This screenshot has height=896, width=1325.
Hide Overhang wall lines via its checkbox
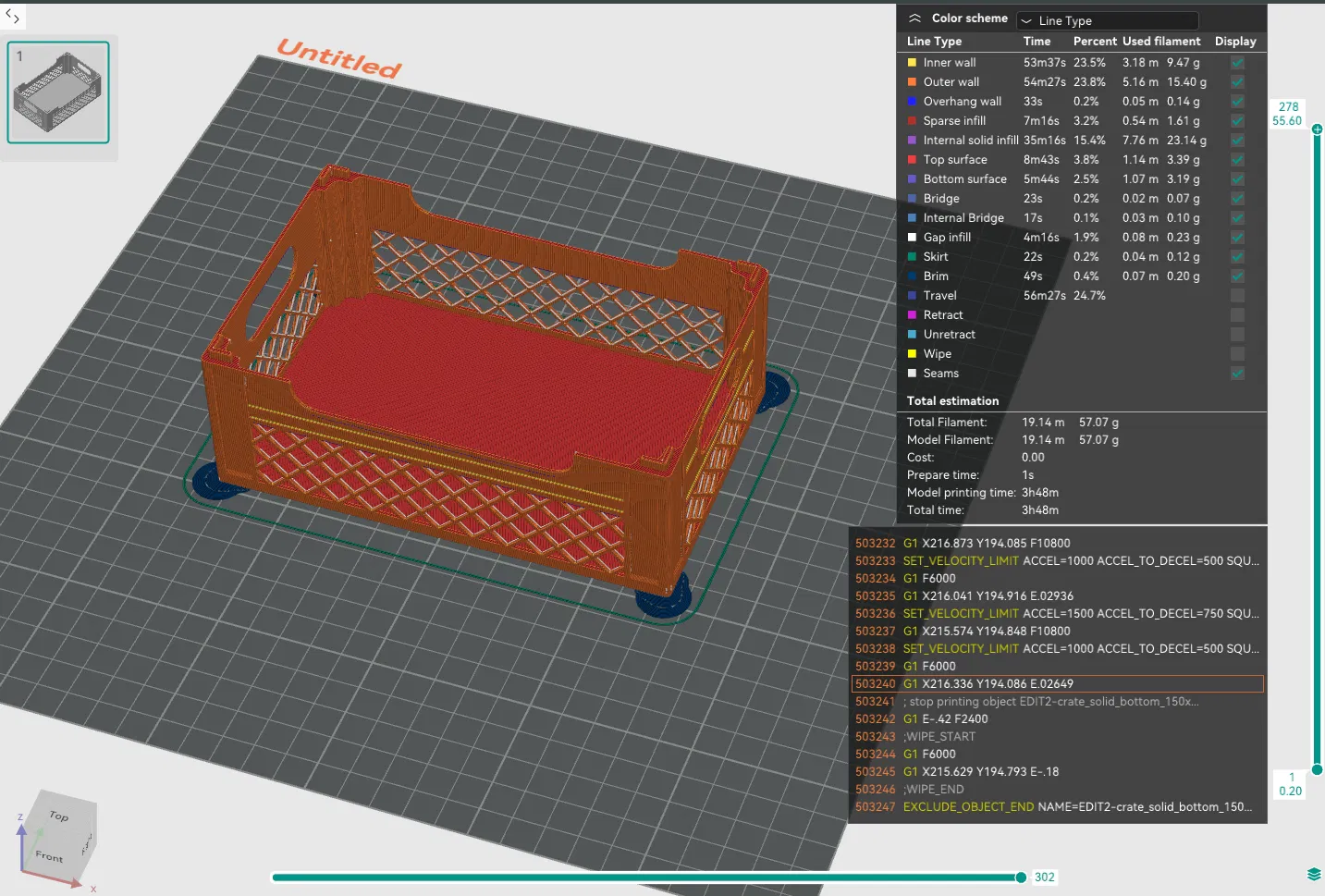pyautogui.click(x=1237, y=102)
